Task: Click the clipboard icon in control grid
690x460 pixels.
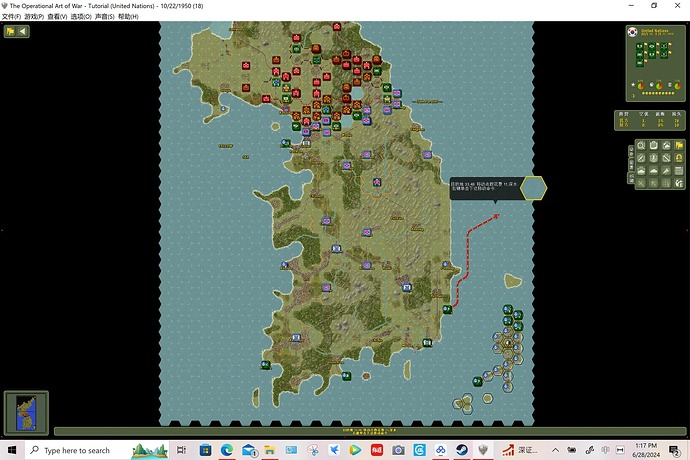Action: tap(654, 145)
